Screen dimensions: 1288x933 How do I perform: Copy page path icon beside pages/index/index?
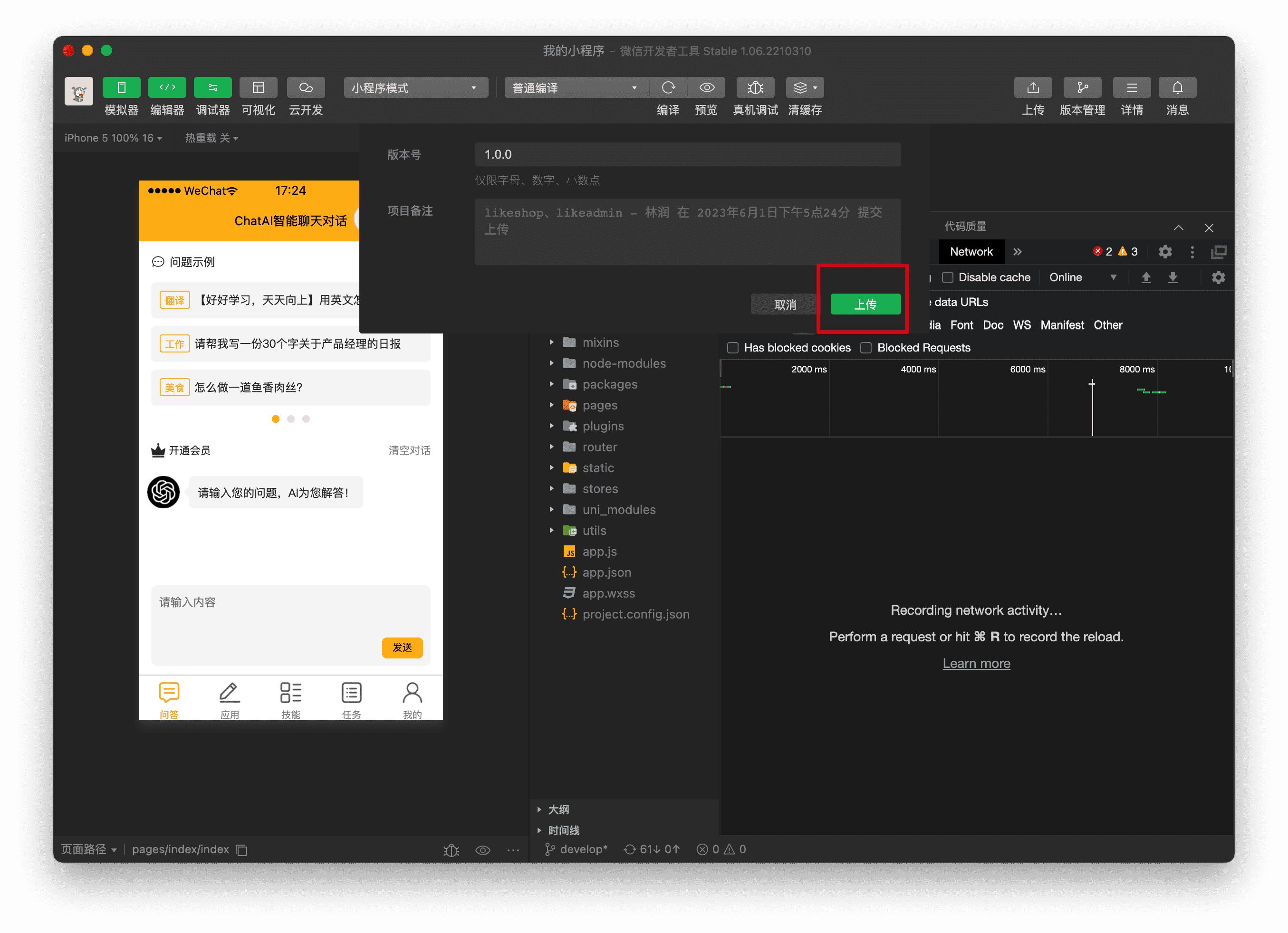pyautogui.click(x=241, y=849)
